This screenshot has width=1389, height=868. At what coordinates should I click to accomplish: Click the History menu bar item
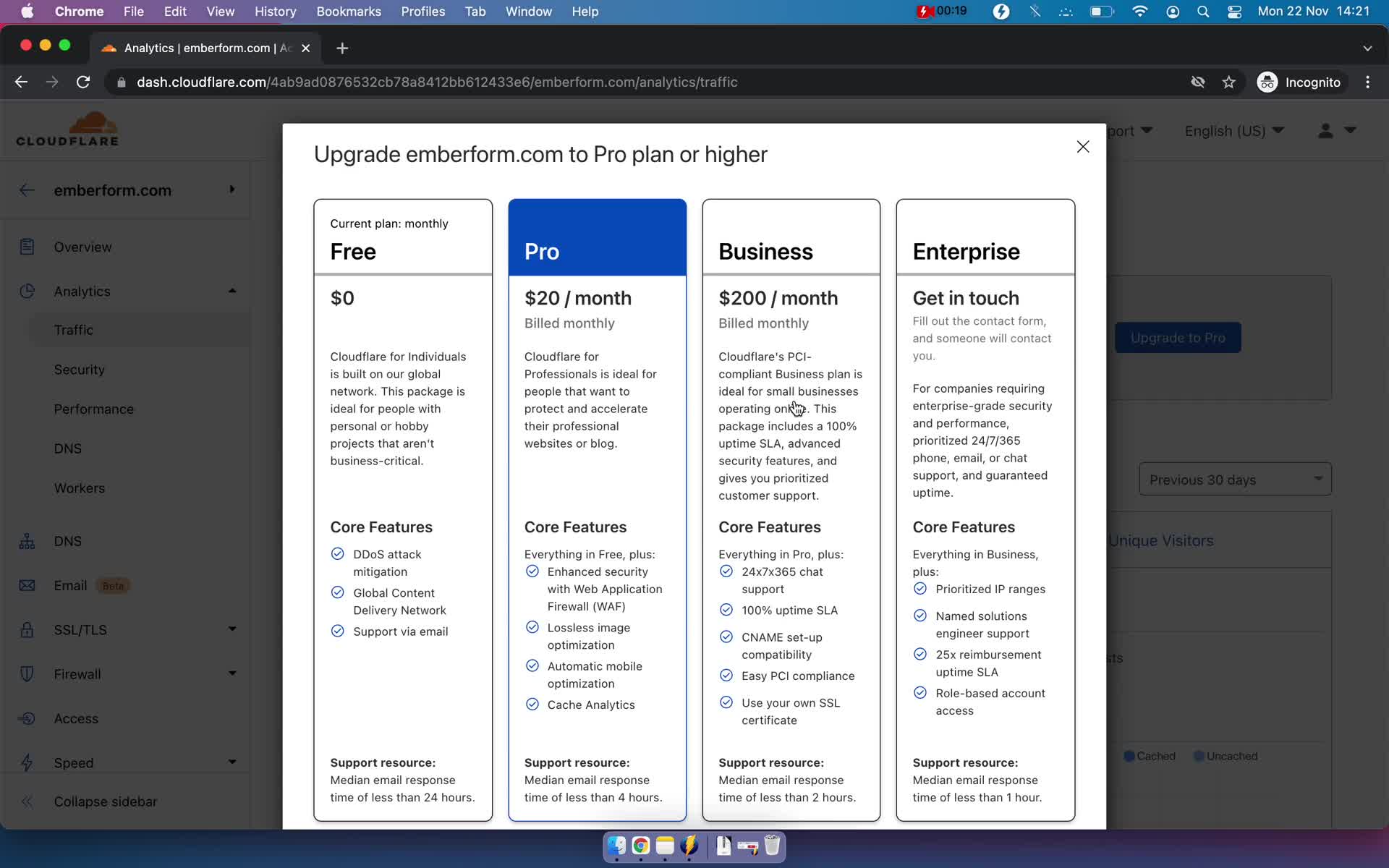click(275, 11)
